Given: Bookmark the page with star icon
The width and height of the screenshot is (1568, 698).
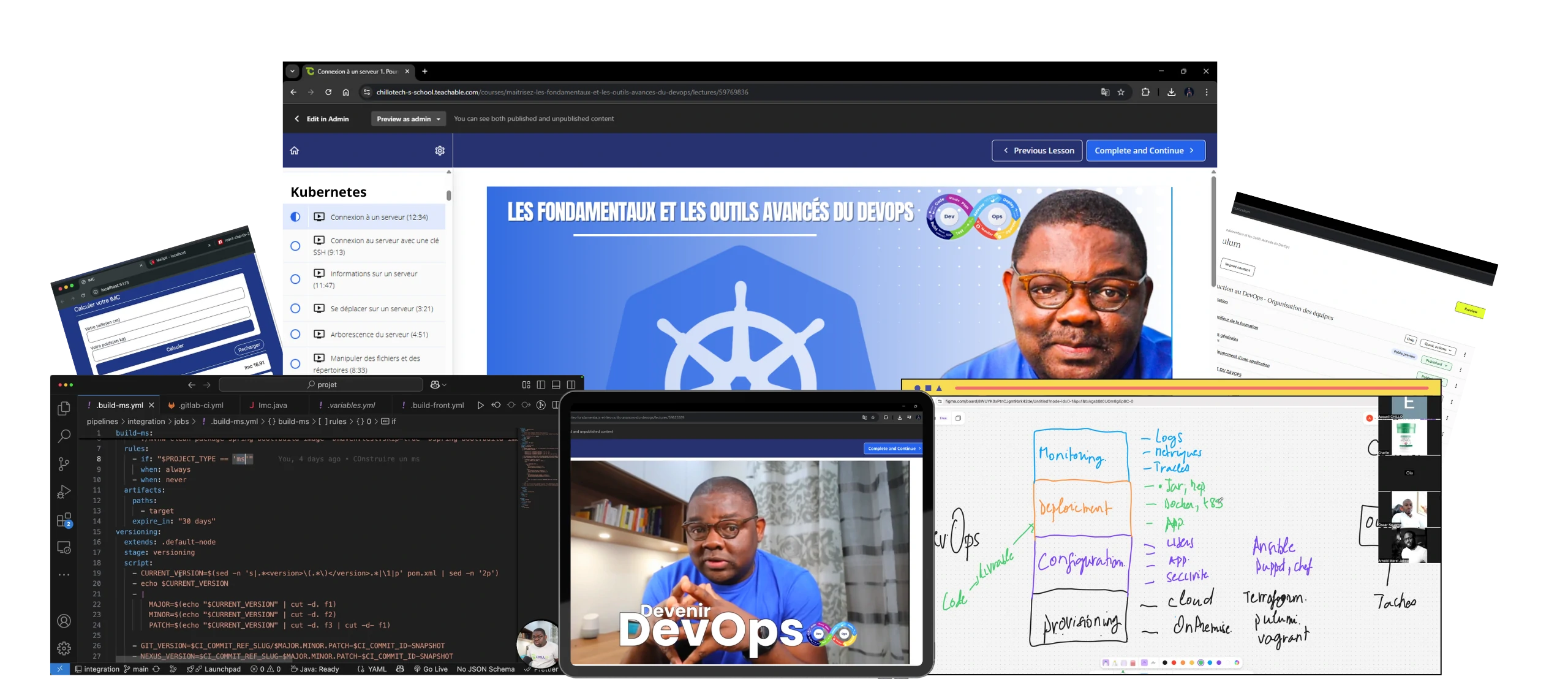Looking at the screenshot, I should [1121, 93].
